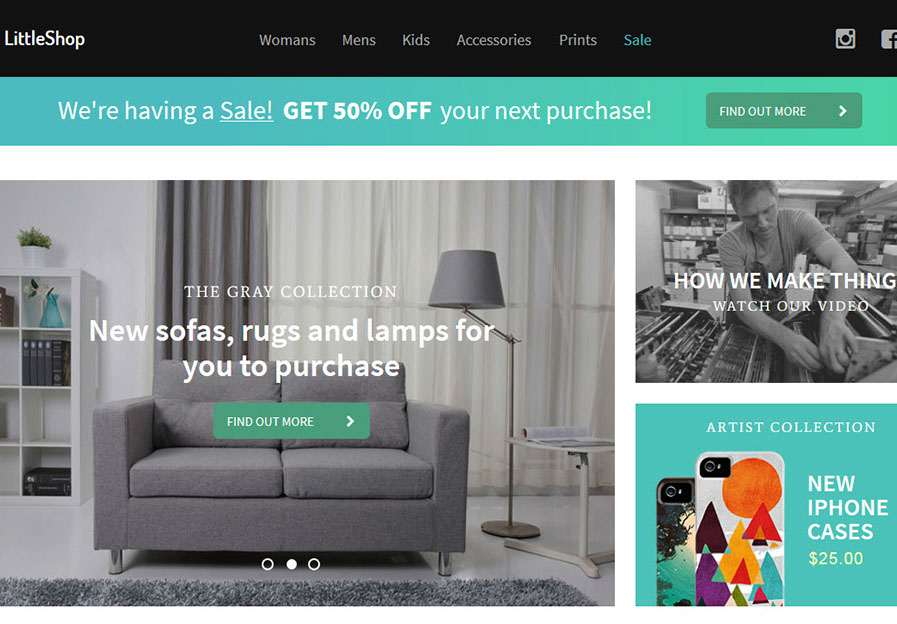Open the Mens menu item
The image size is (897, 624).
(x=359, y=40)
